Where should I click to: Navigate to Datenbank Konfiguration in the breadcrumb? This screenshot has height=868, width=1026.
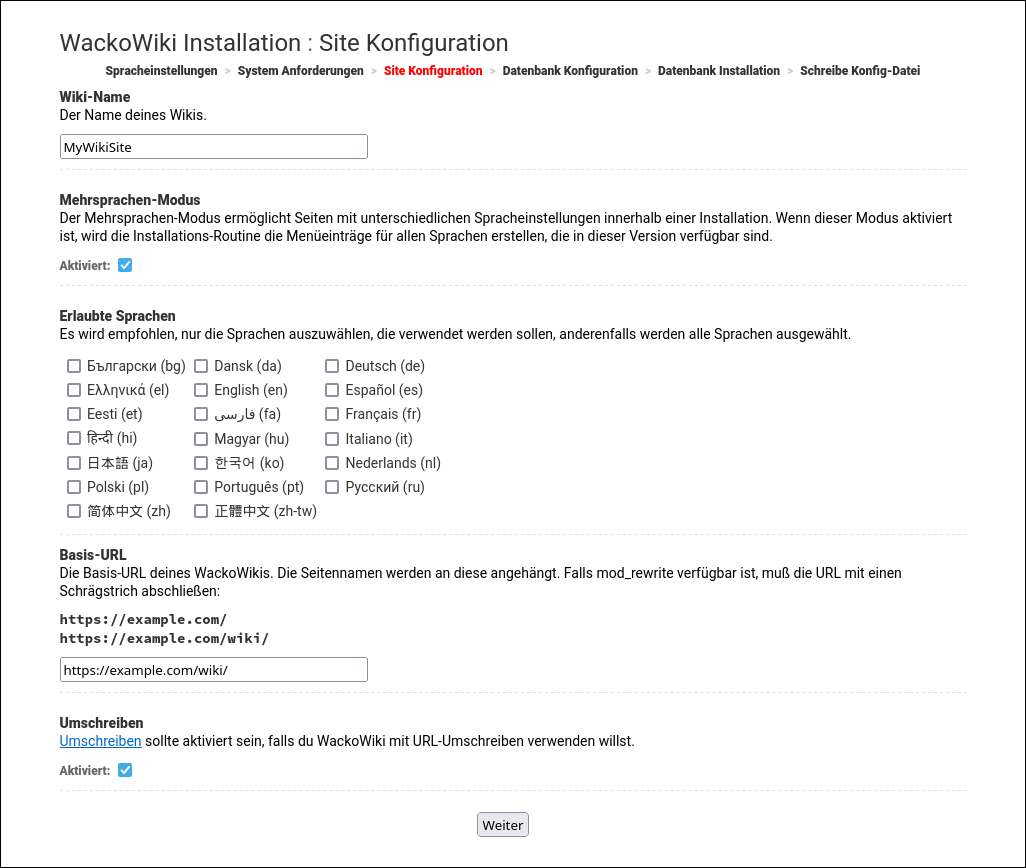pos(570,71)
